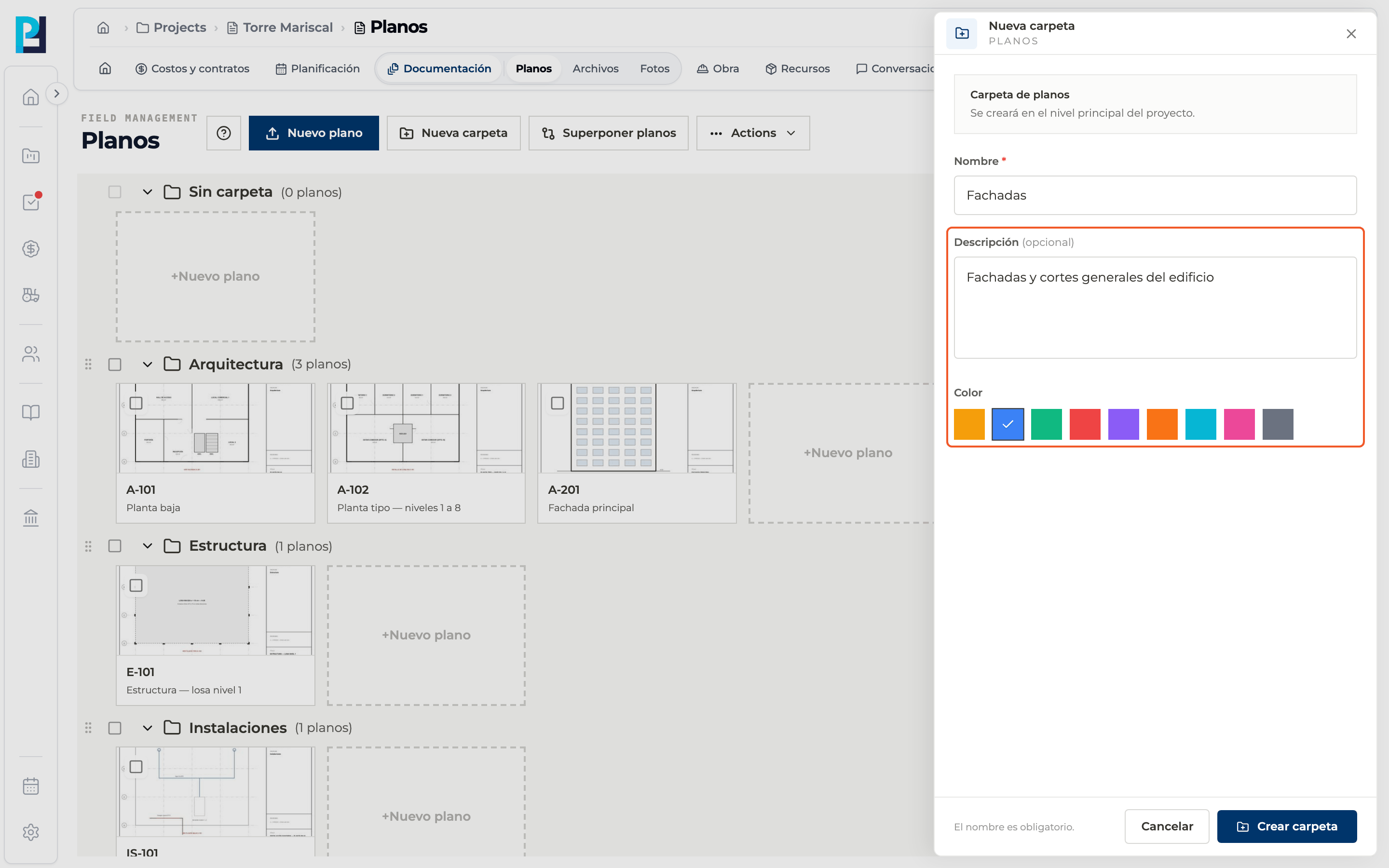Pick the green color swatch
The image size is (1389, 868).
(1047, 424)
